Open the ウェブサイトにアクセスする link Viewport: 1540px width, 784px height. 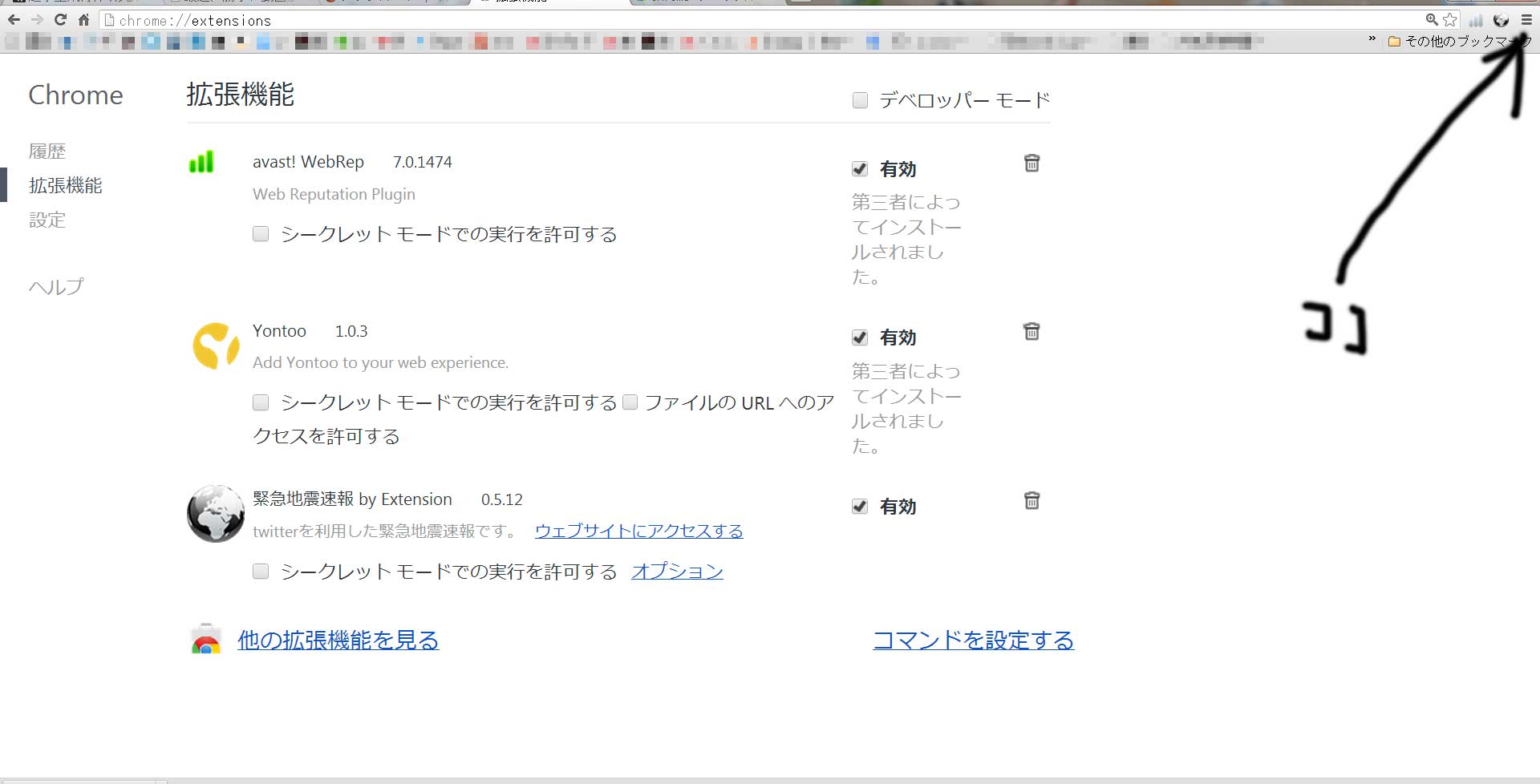638,531
